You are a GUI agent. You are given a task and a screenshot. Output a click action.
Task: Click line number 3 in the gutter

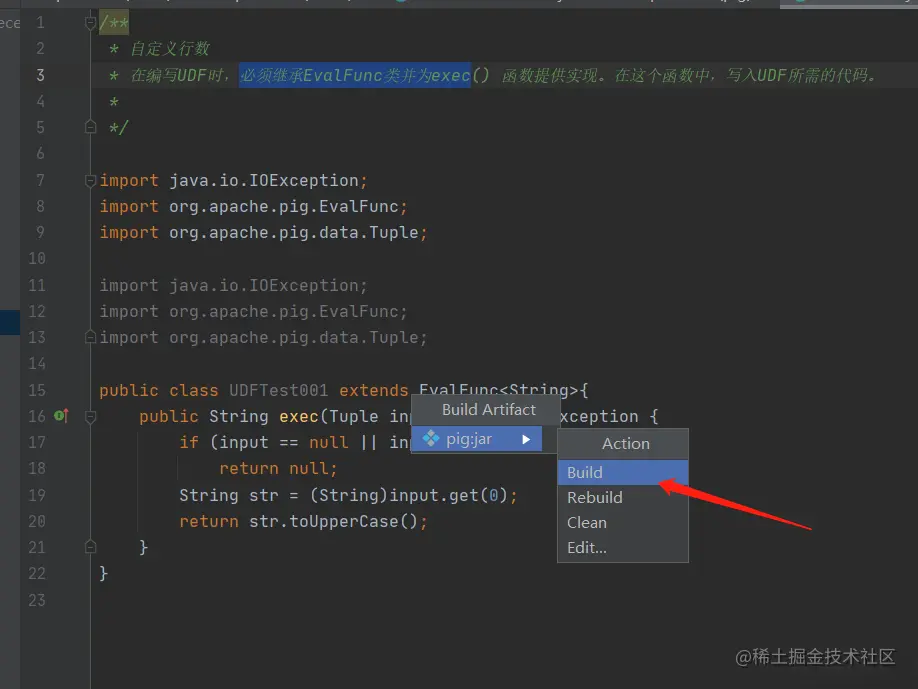point(40,75)
